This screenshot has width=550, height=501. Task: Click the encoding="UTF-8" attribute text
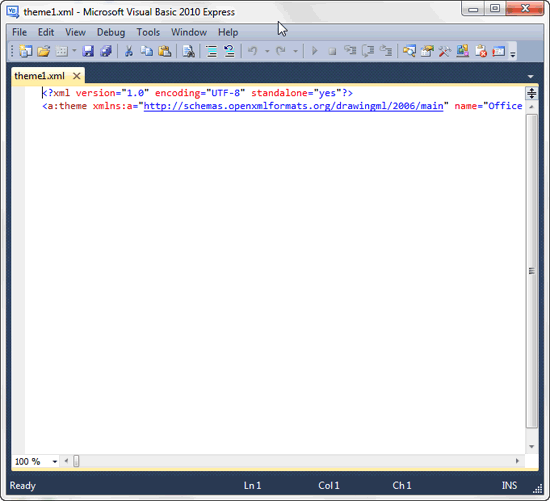[200, 93]
